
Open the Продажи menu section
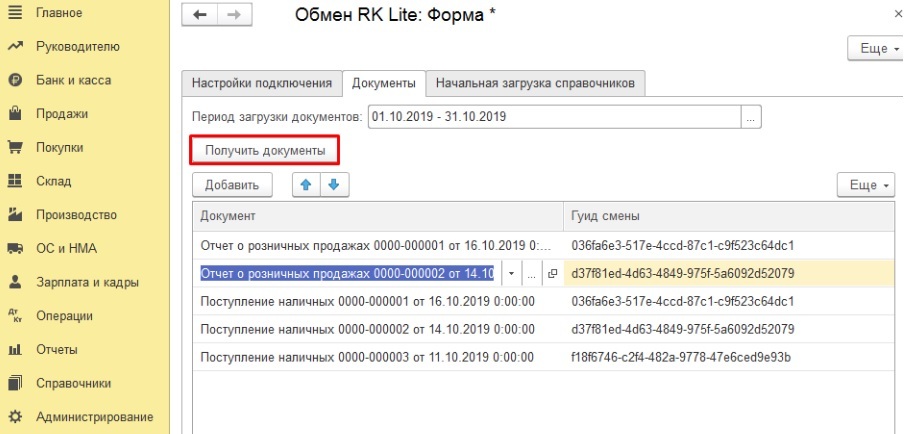tap(62, 114)
